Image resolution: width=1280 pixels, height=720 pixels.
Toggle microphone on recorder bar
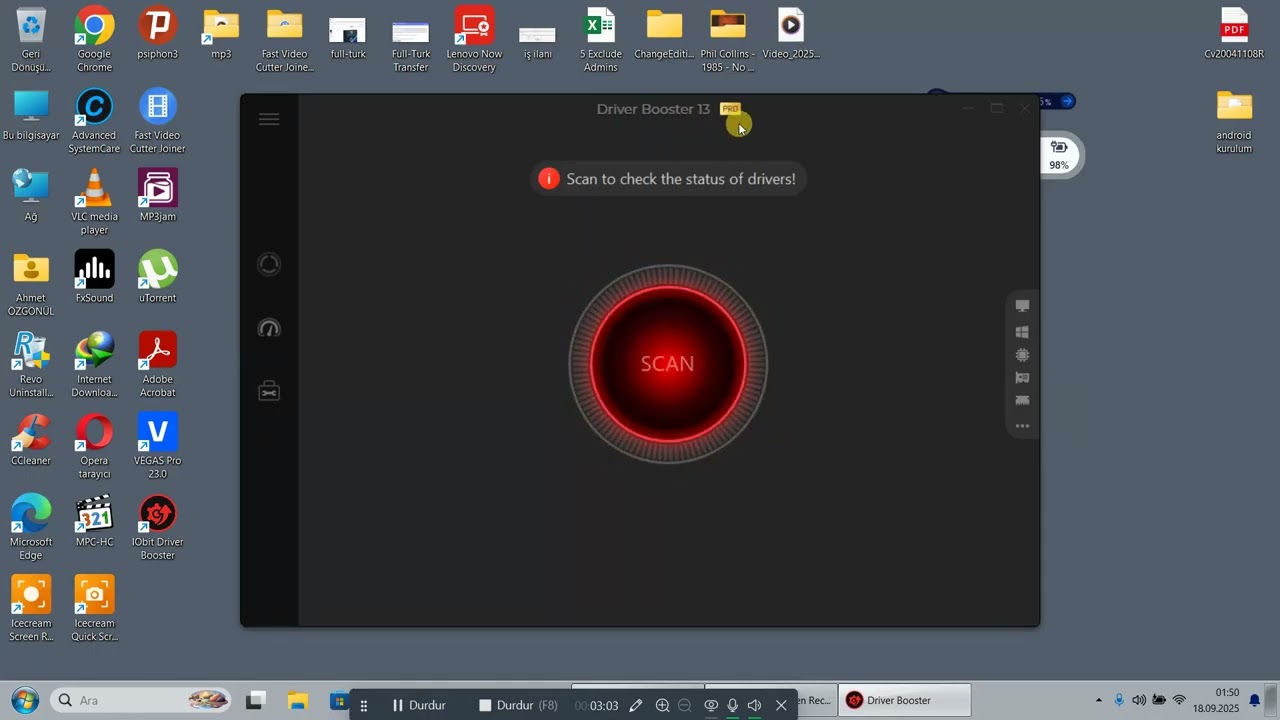(x=733, y=705)
